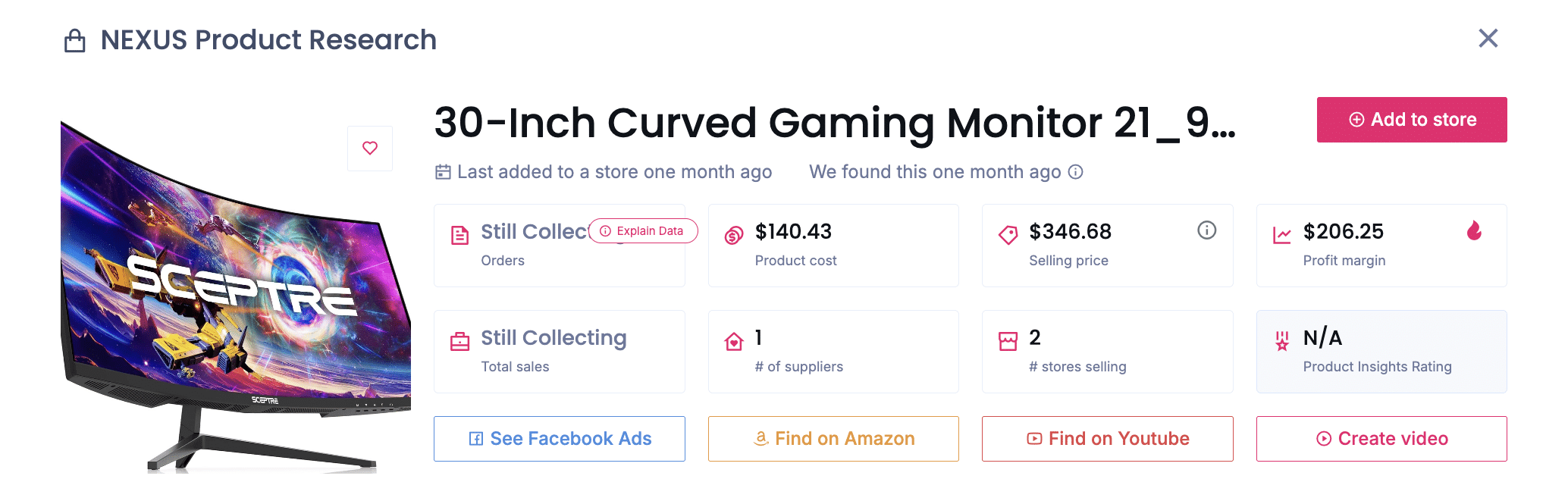1568x479 pixels.
Task: Favorite this product using the heart toggle
Action: [x=369, y=148]
